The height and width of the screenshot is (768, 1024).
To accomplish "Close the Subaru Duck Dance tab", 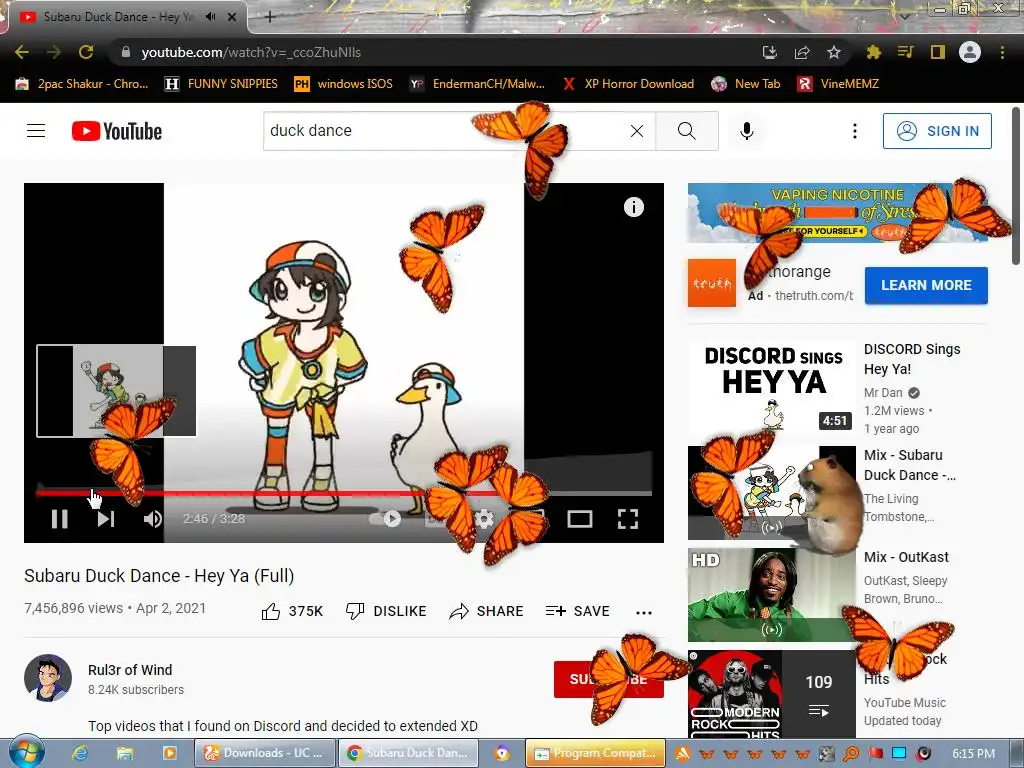I will coord(232,17).
